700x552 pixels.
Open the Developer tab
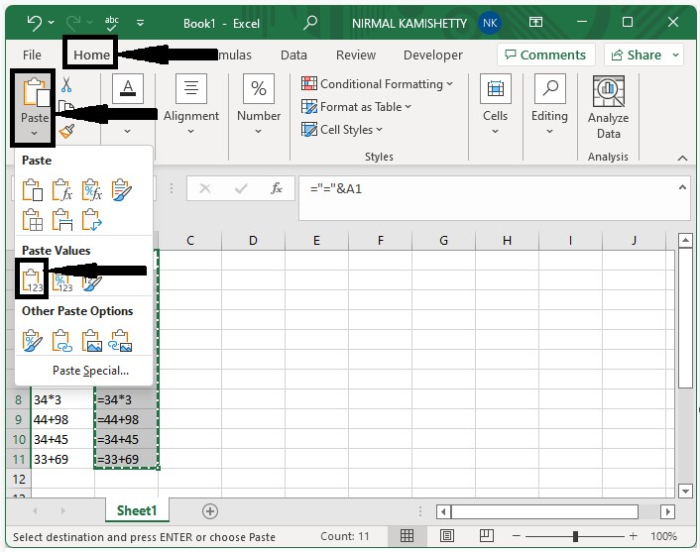(x=433, y=55)
